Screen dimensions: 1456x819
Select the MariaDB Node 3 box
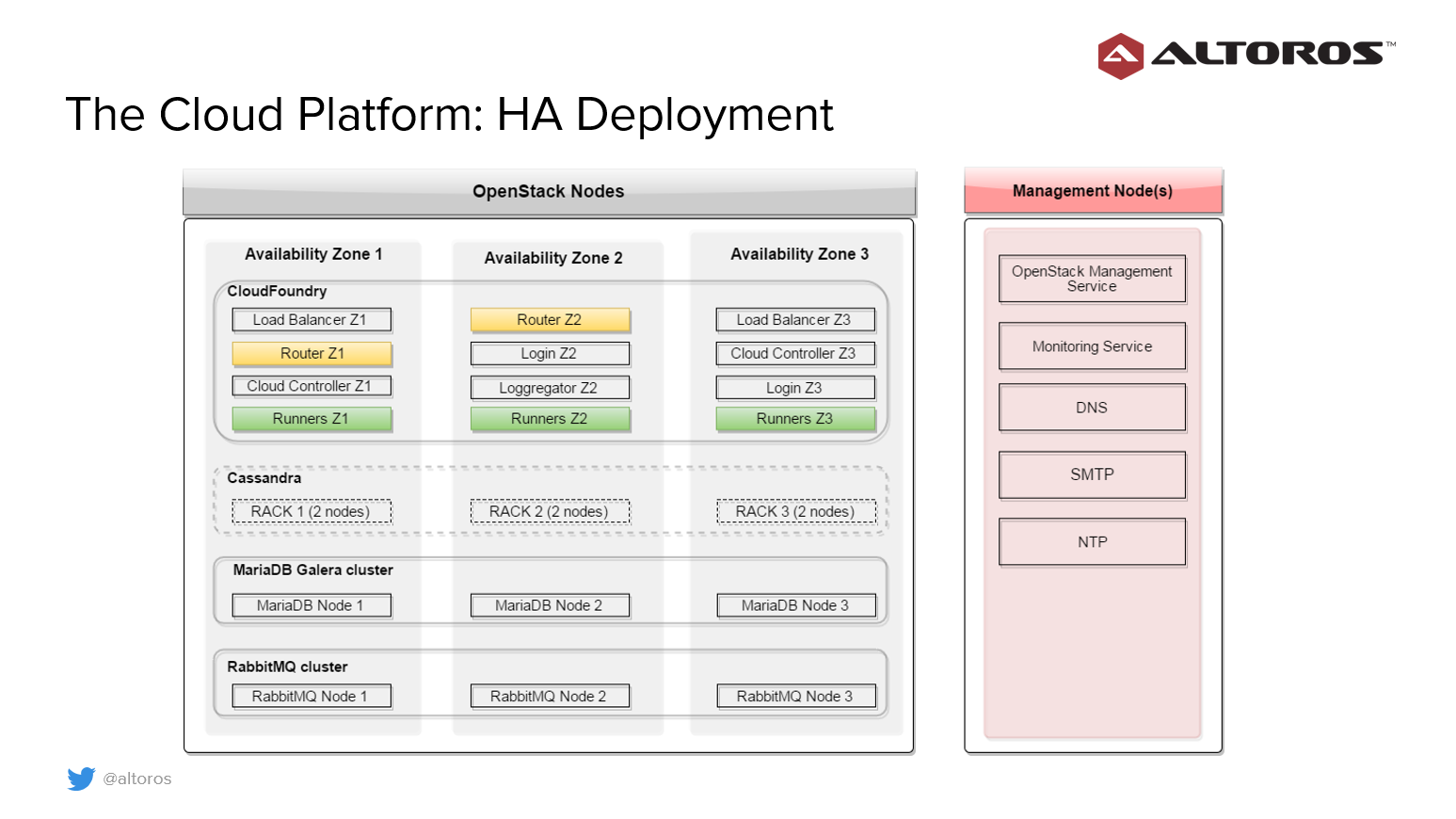click(x=796, y=605)
